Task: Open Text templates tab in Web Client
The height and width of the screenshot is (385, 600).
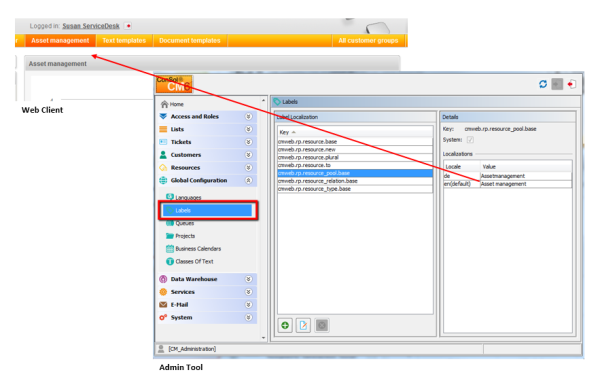Action: click(x=124, y=41)
